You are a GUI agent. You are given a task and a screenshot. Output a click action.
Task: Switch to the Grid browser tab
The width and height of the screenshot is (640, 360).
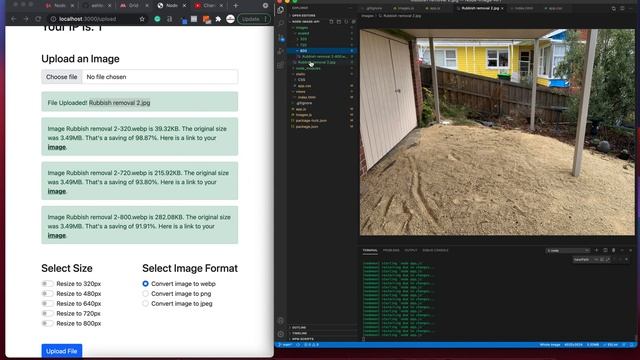[133, 6]
